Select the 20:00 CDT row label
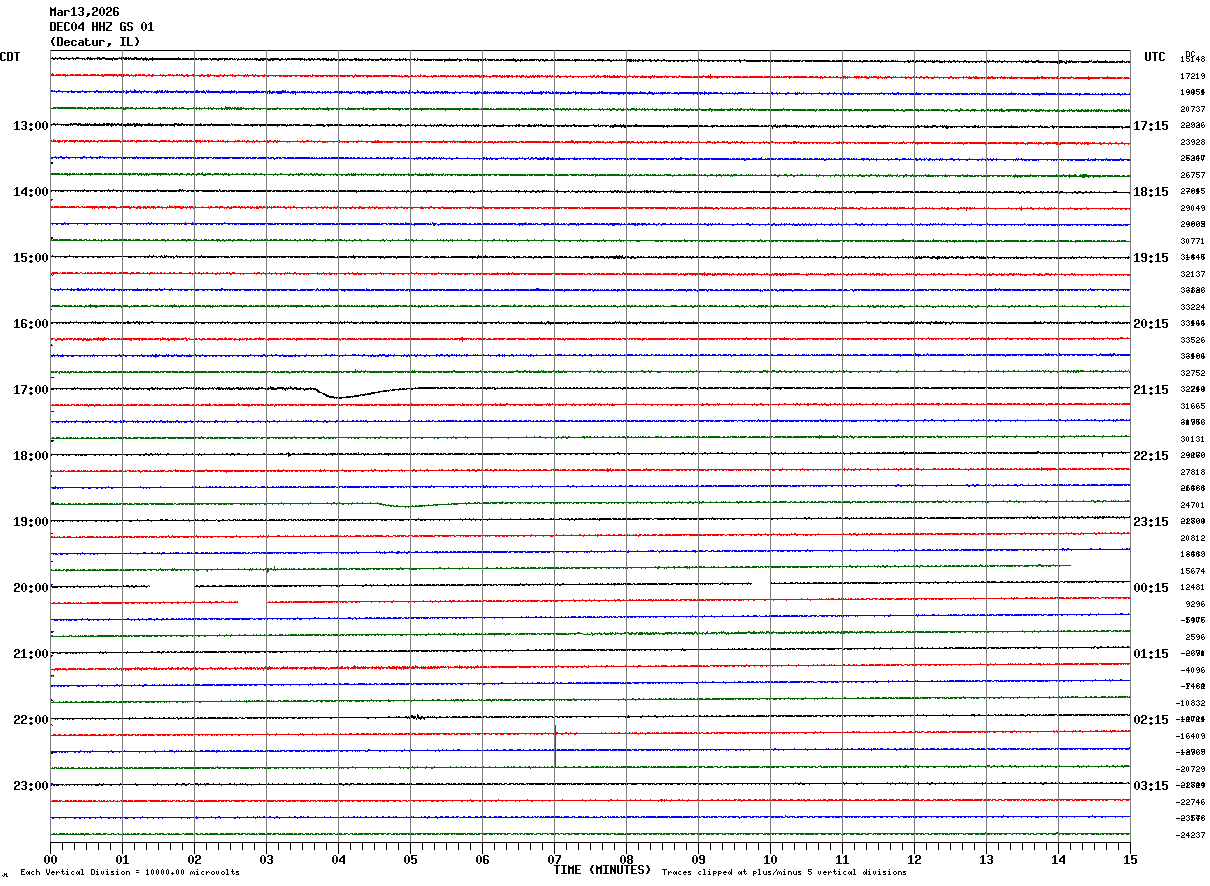The height and width of the screenshot is (886, 1210). point(31,588)
